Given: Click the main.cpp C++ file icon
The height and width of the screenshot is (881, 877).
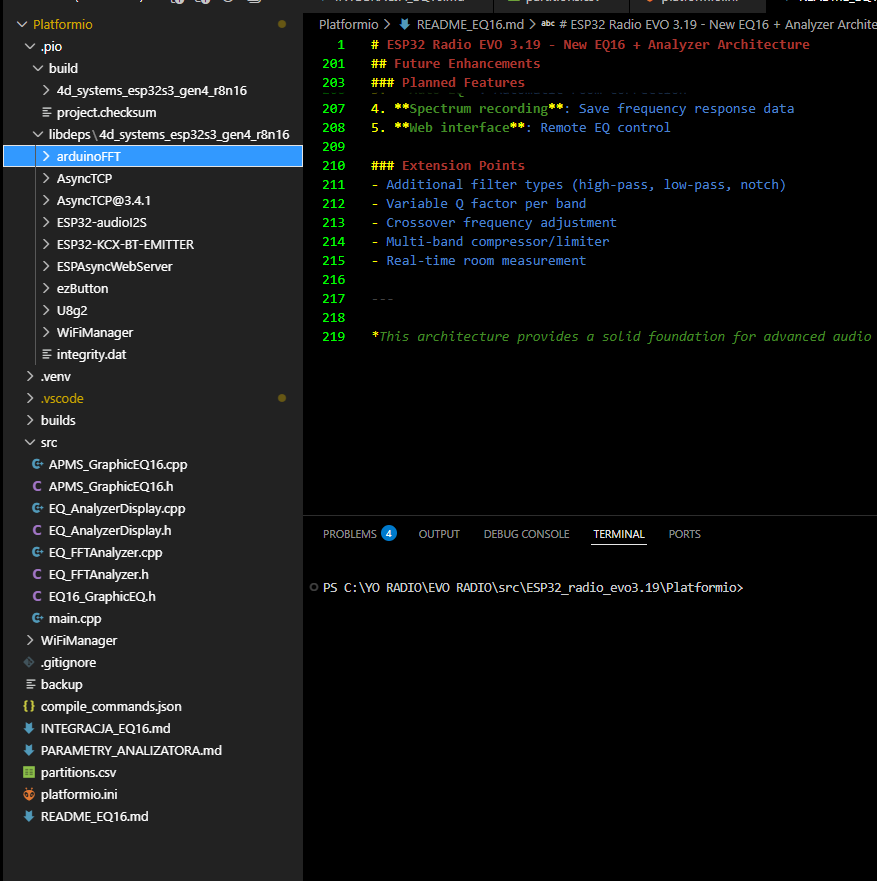Looking at the screenshot, I should click(37, 618).
